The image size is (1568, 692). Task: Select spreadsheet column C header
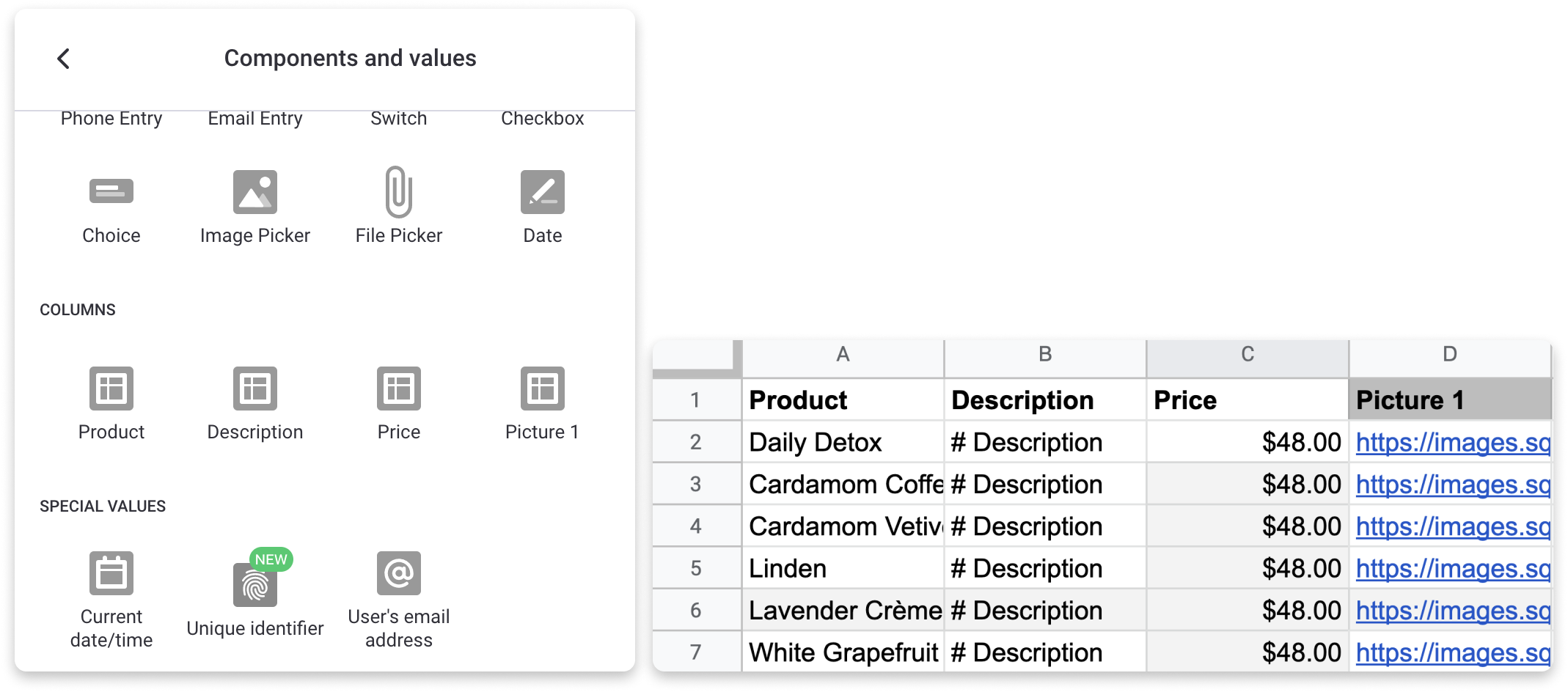point(1247,355)
